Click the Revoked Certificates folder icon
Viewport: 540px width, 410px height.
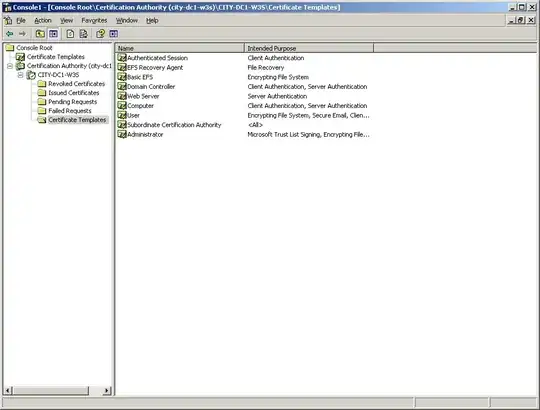tap(42, 84)
